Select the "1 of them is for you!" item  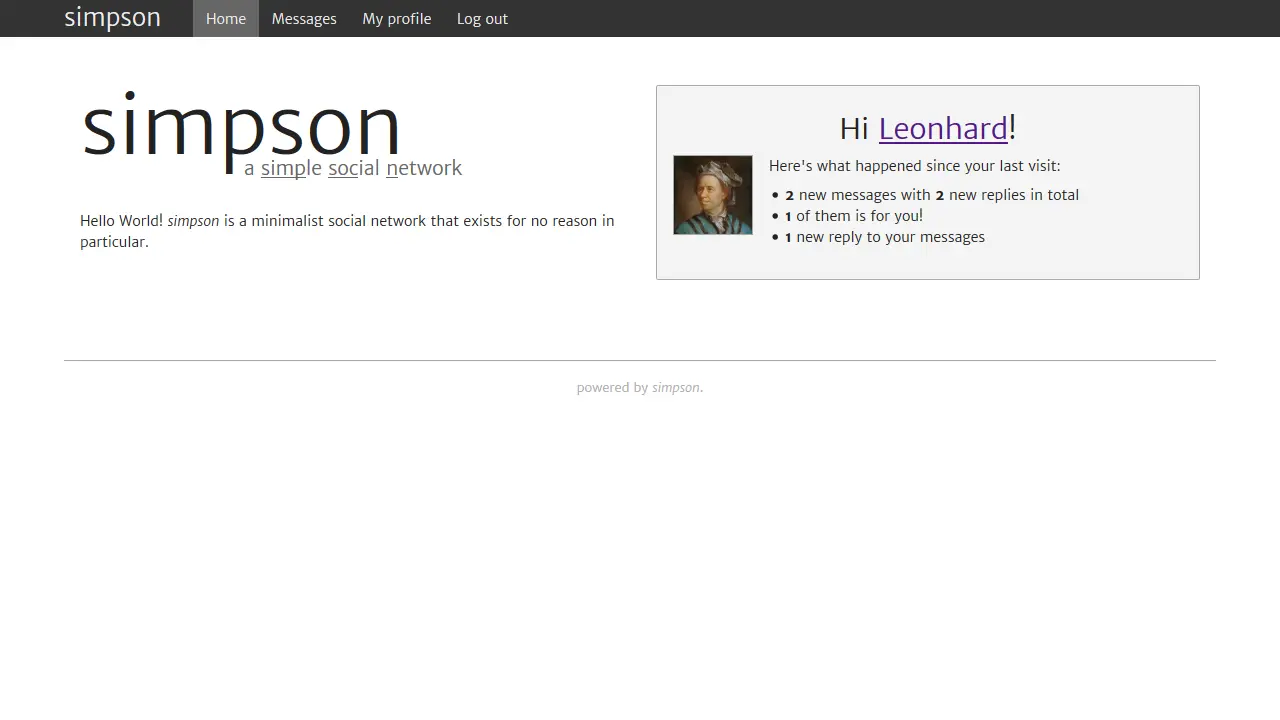tap(854, 216)
